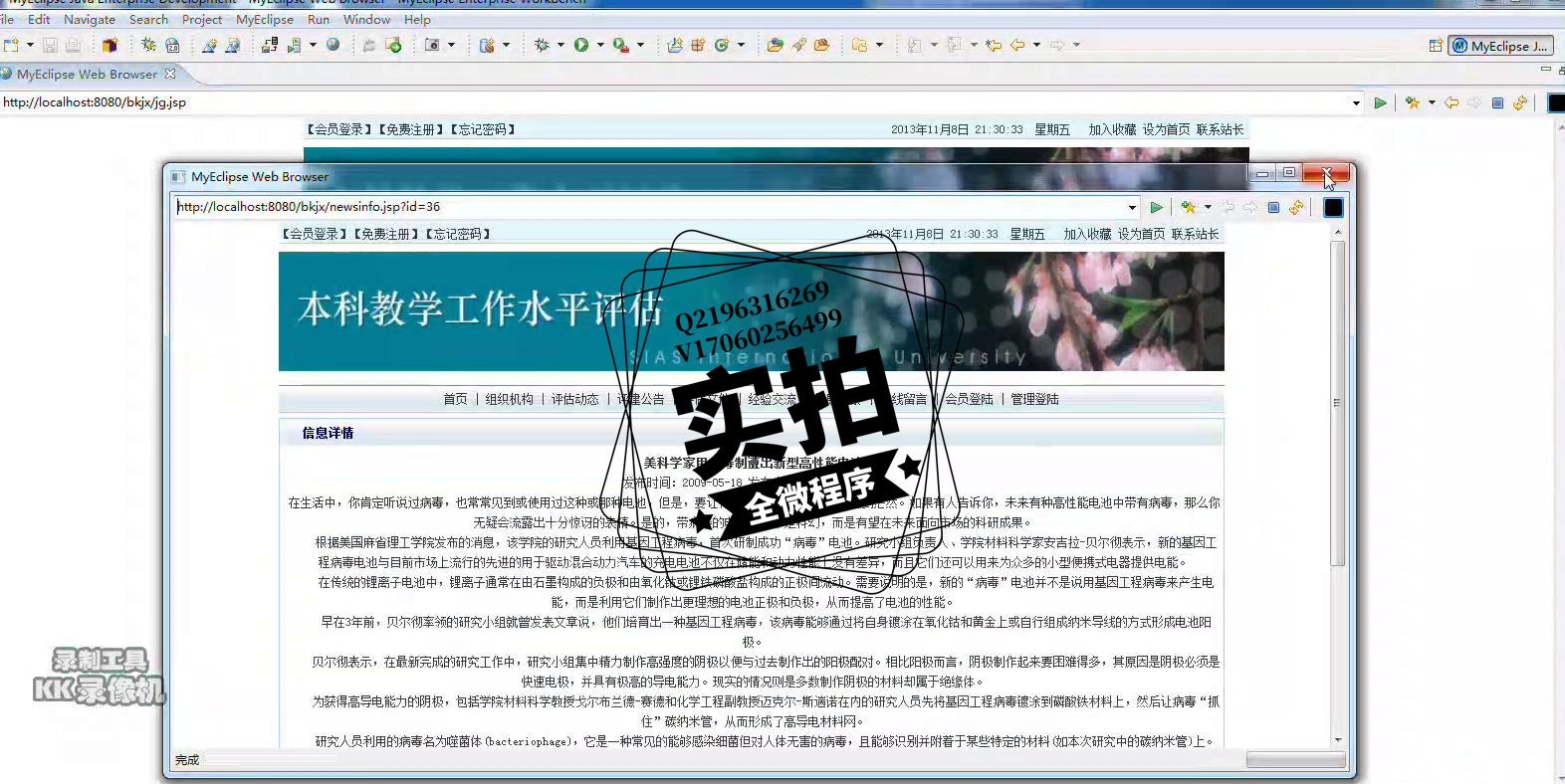Screen dimensions: 1565x784
Task: Click the database cylinder toolbar icon
Action: click(x=487, y=45)
